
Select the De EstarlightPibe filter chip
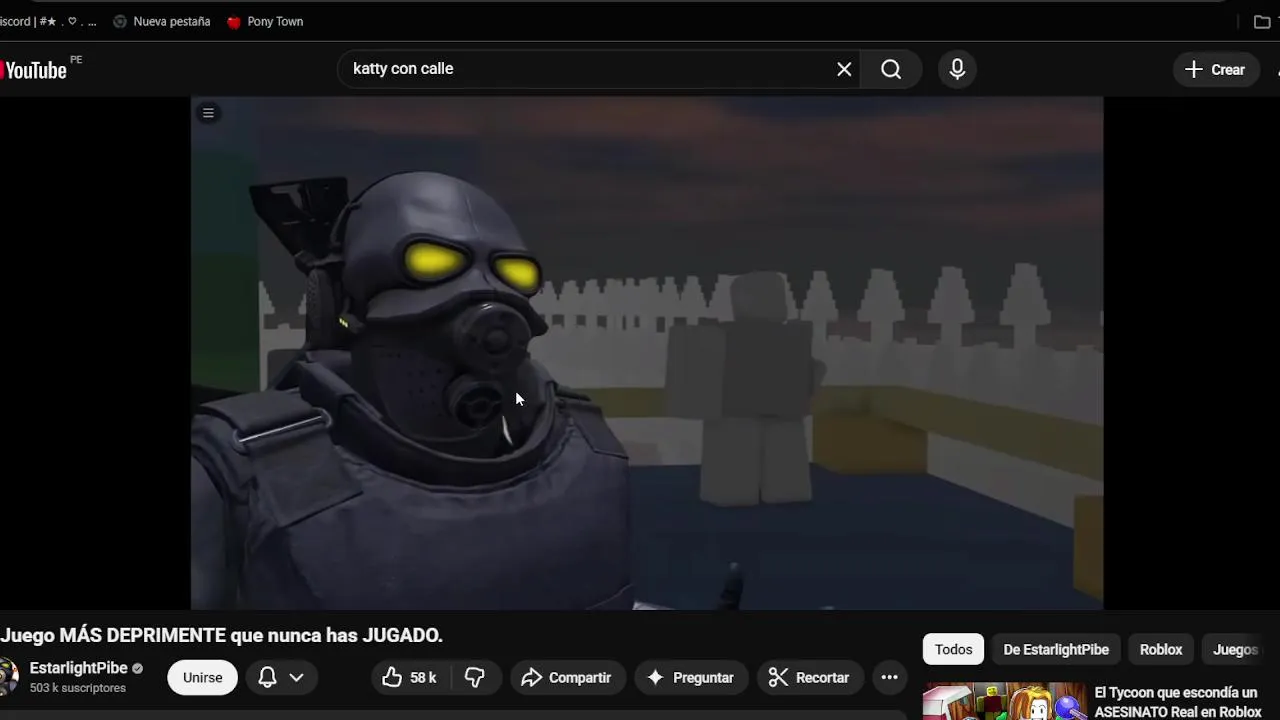click(1056, 649)
